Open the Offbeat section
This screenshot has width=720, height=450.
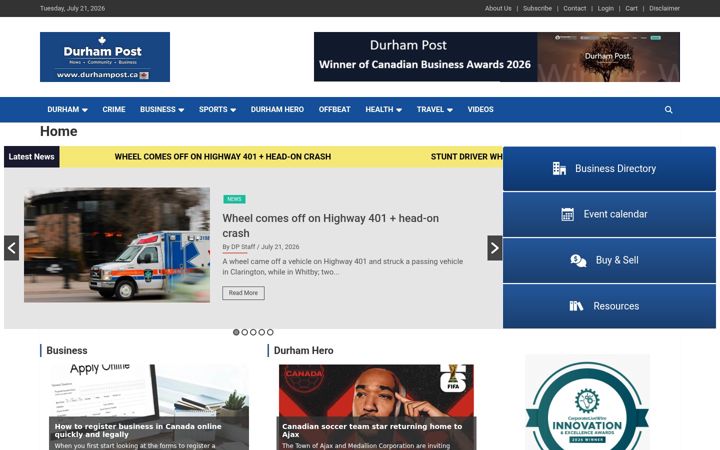(x=334, y=109)
